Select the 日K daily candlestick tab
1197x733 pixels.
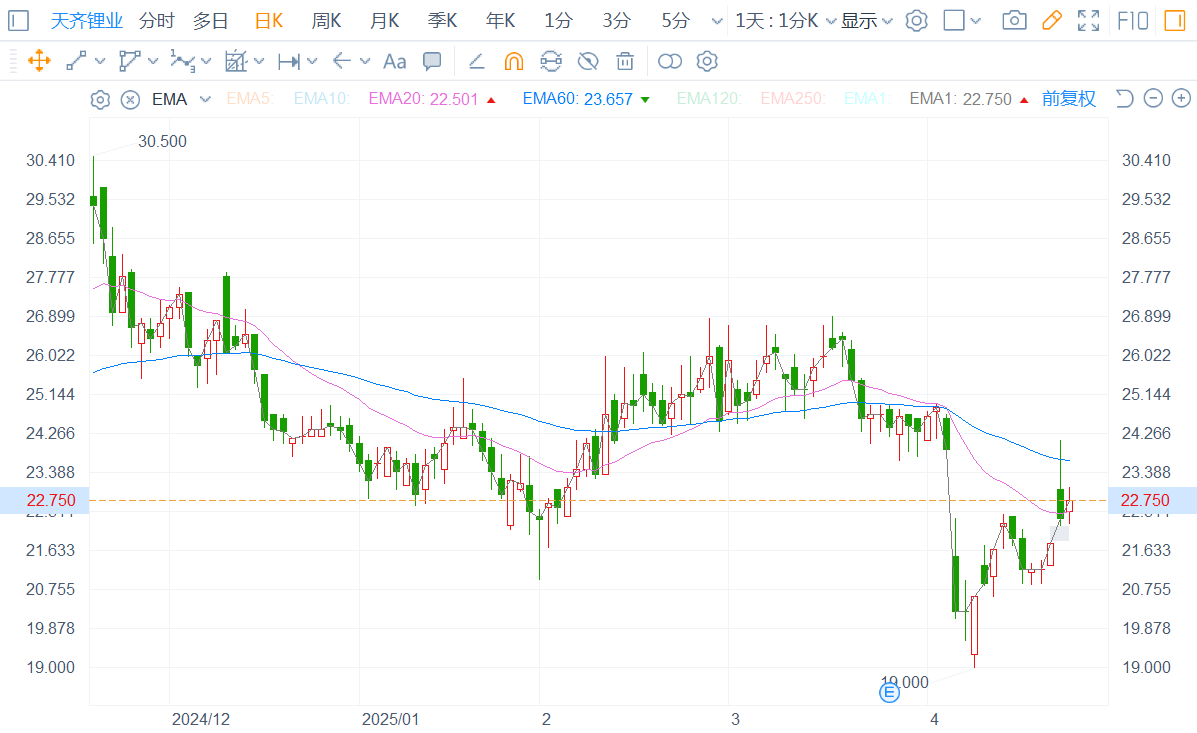pos(269,21)
